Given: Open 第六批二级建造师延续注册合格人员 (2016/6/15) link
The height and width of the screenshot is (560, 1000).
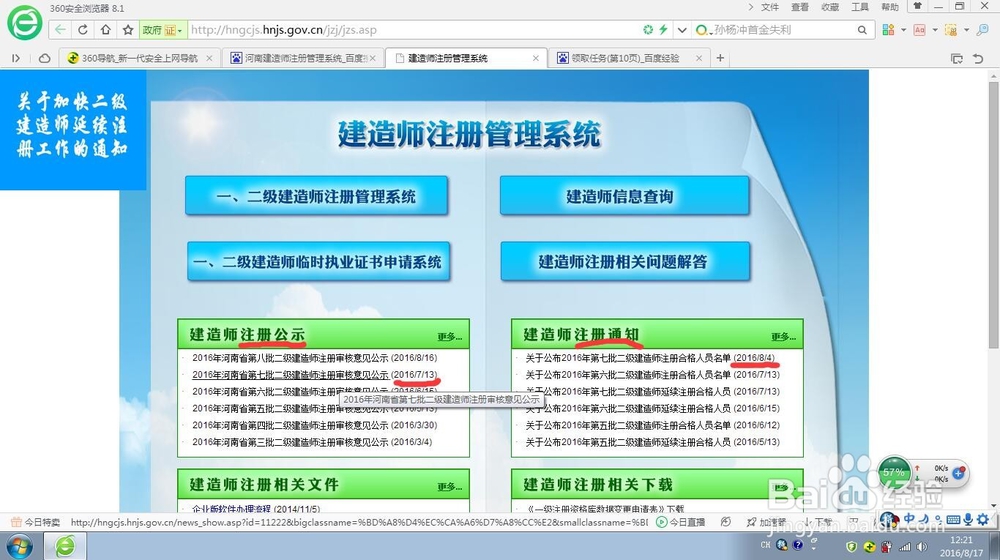Looking at the screenshot, I should [x=652, y=408].
